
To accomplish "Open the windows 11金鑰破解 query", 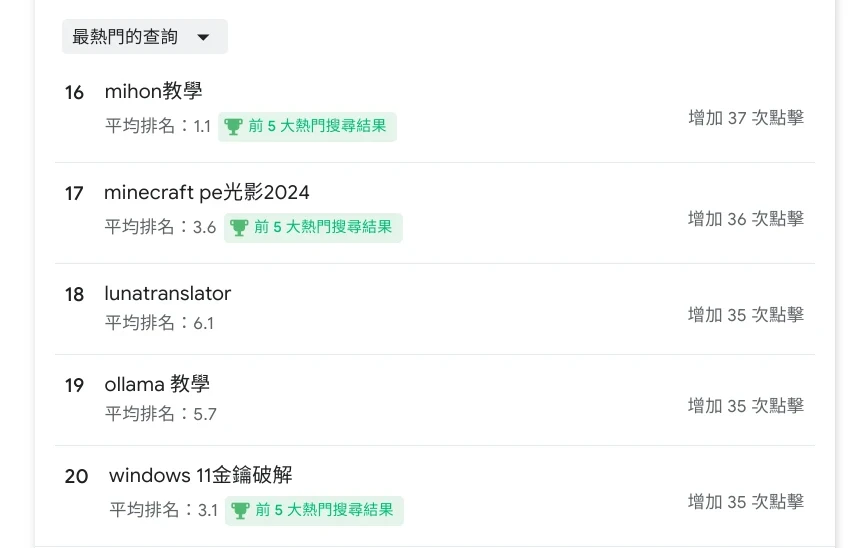I will [x=200, y=475].
